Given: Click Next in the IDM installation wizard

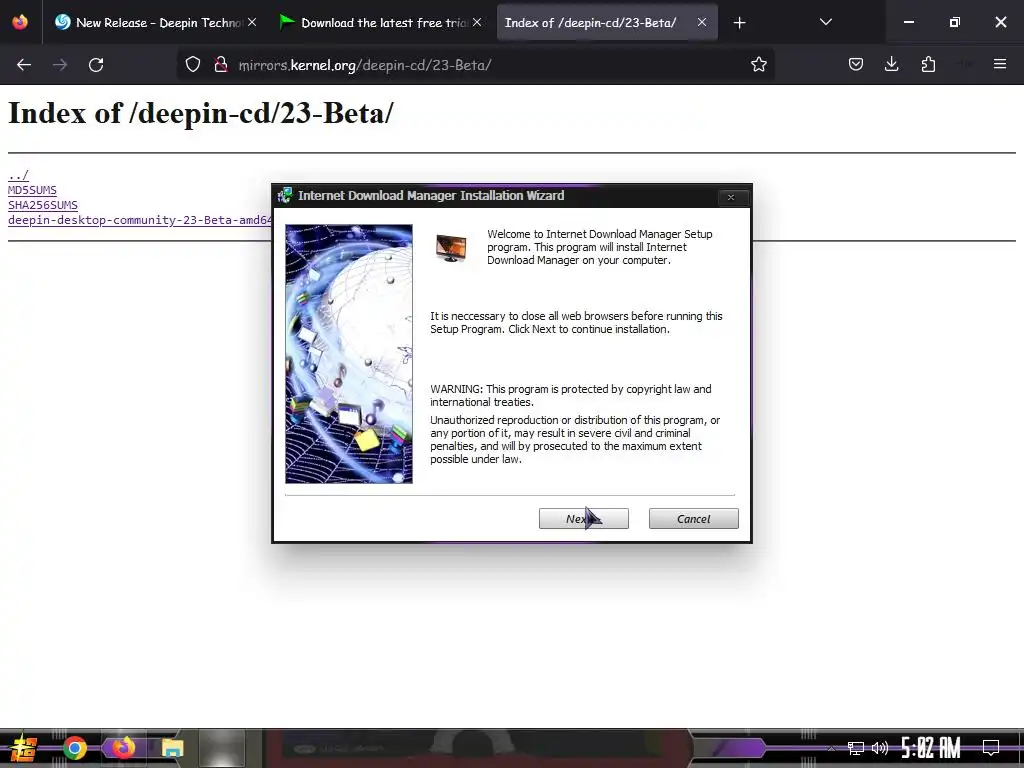Looking at the screenshot, I should pyautogui.click(x=583, y=519).
